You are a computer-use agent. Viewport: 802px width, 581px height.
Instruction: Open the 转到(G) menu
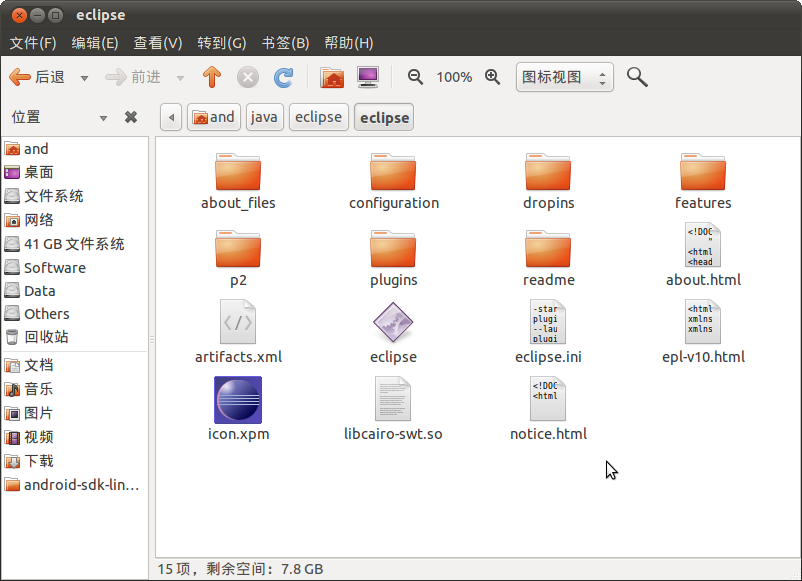(221, 43)
